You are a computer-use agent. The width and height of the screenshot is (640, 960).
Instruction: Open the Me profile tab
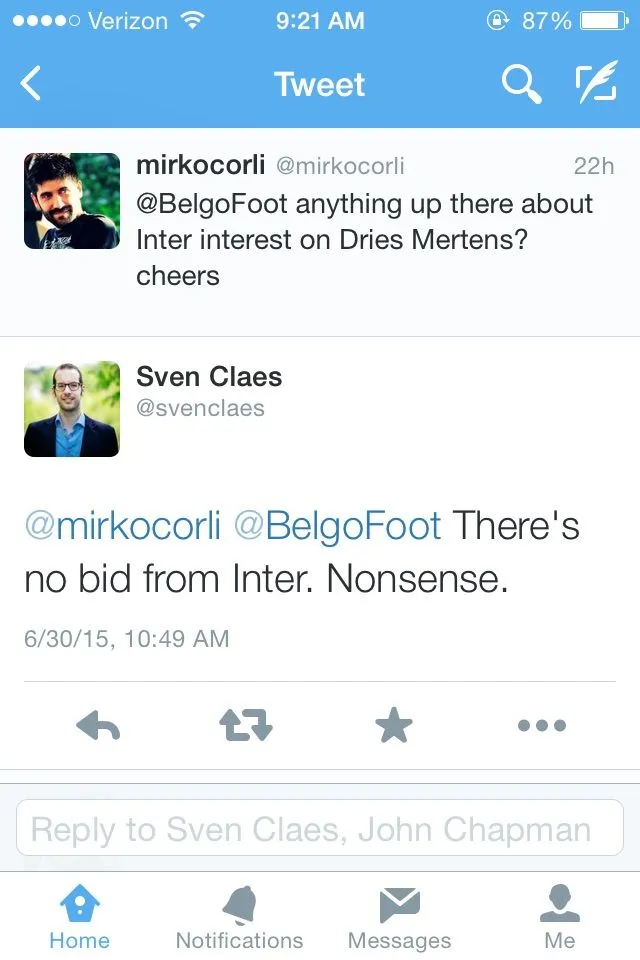(559, 918)
